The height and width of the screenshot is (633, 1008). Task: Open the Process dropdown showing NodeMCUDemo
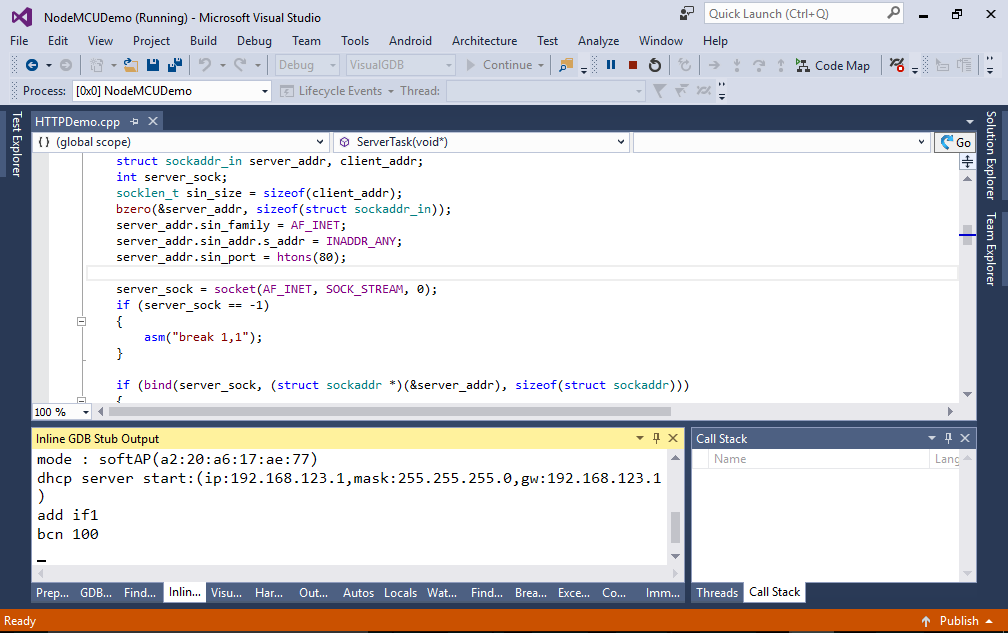click(172, 91)
